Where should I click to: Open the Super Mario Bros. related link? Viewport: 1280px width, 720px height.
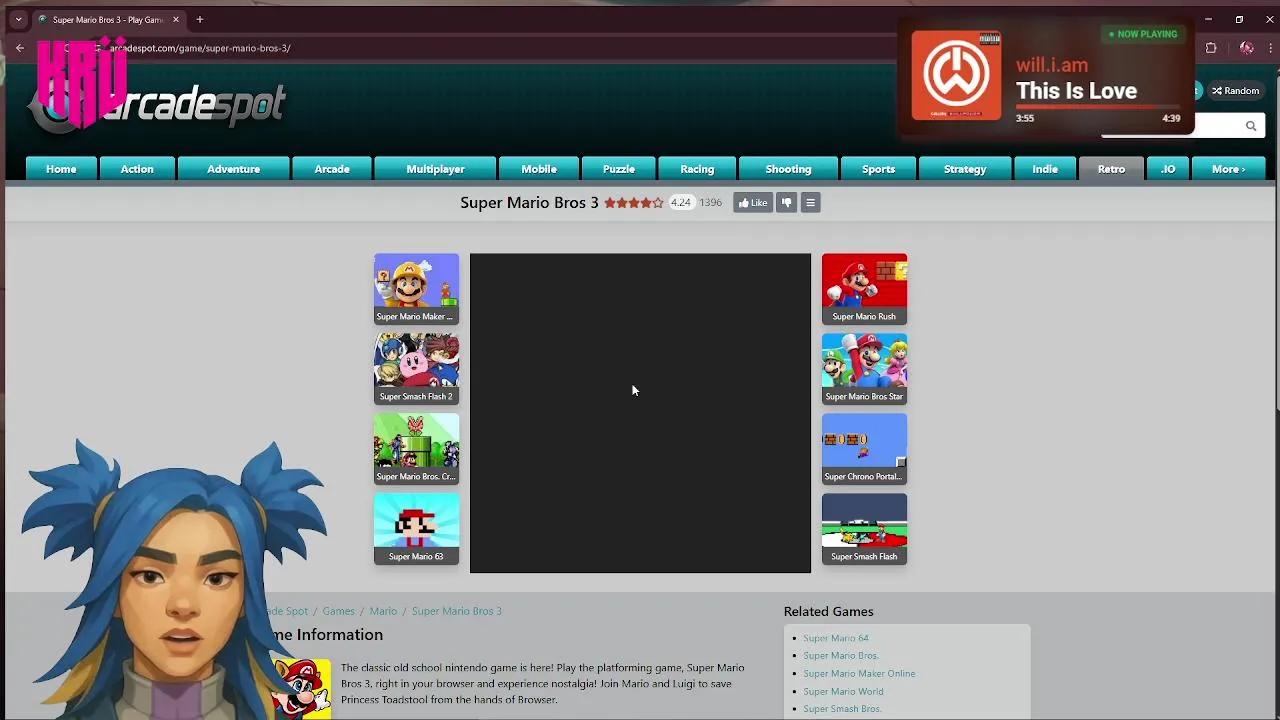[x=841, y=656]
